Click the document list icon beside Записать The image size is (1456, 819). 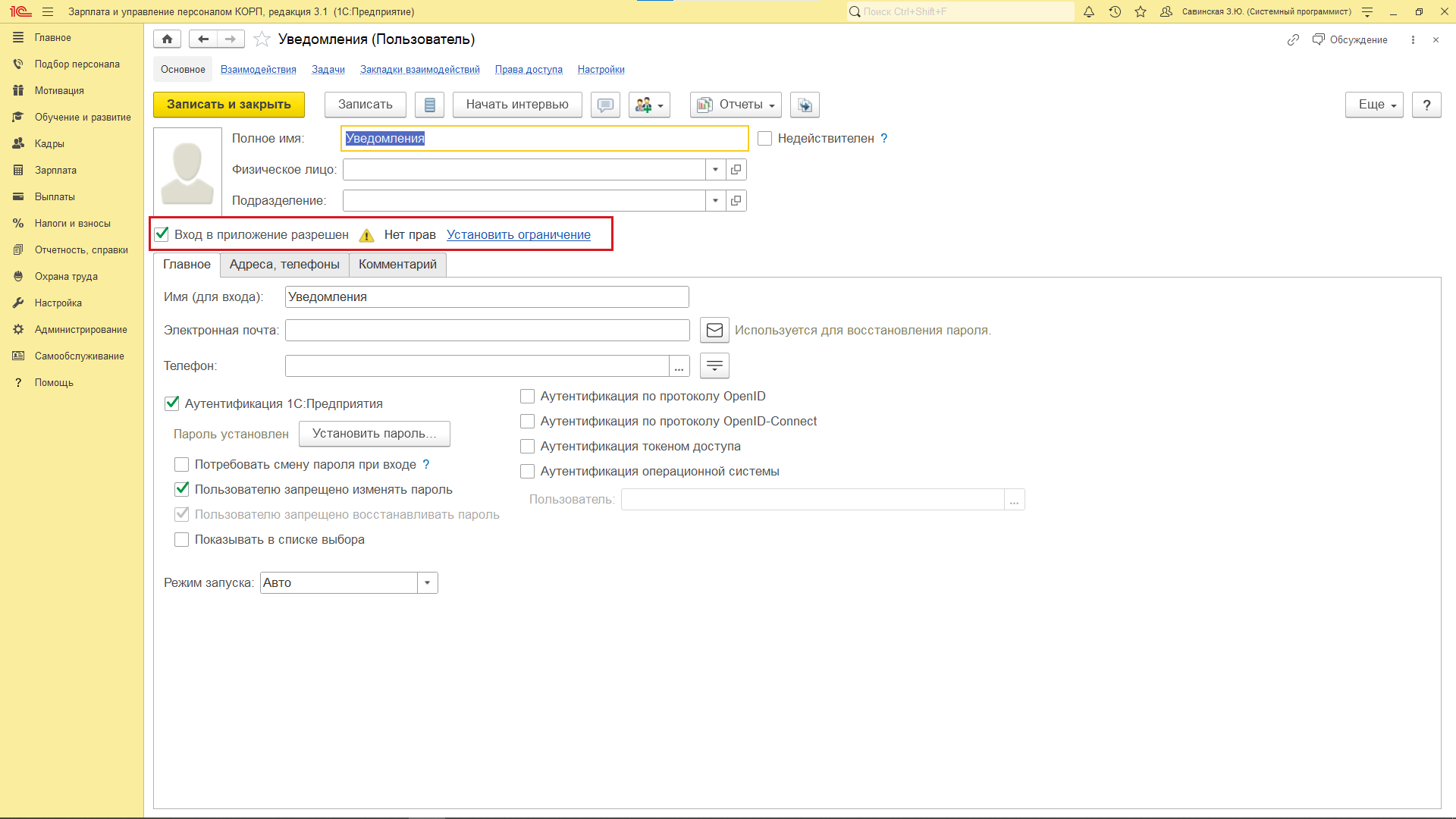coord(429,105)
